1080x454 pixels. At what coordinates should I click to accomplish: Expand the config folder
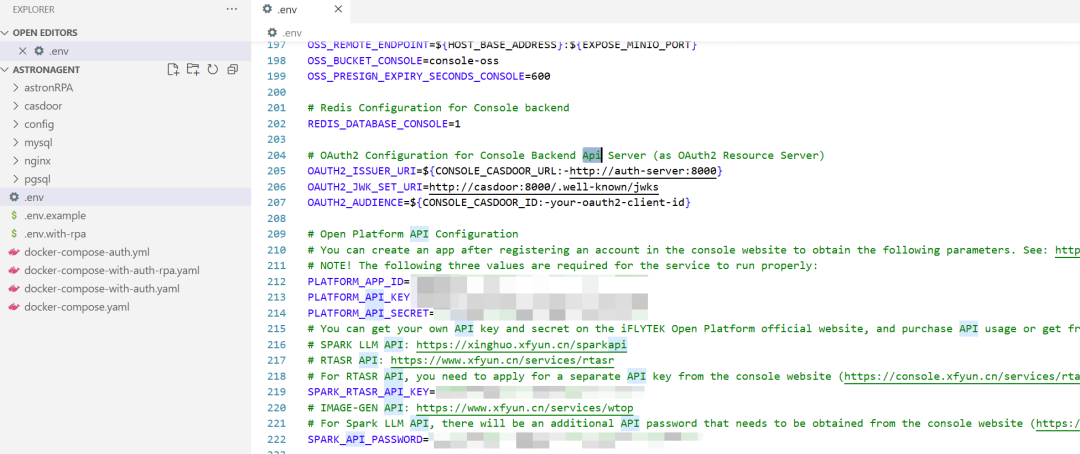click(17, 125)
